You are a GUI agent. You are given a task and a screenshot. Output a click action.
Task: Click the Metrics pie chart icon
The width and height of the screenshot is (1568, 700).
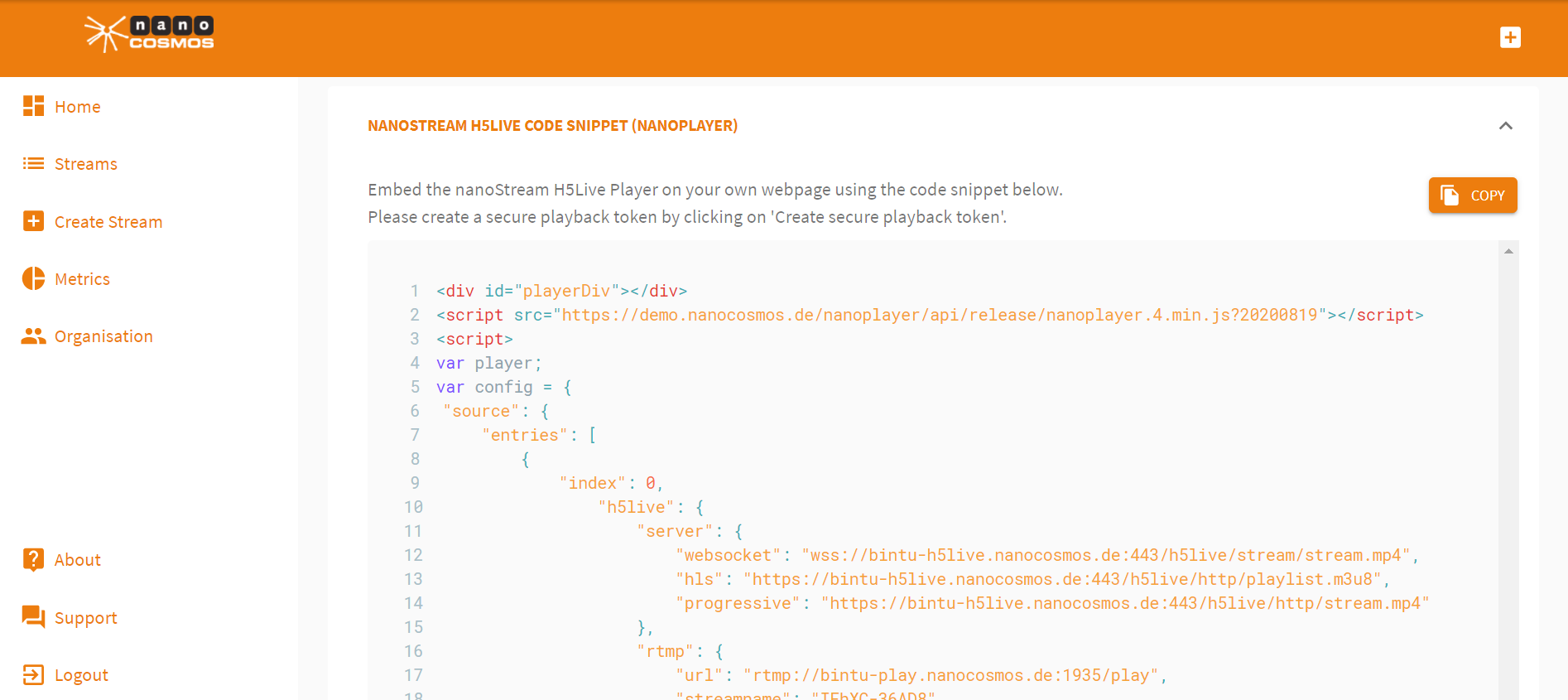point(33,278)
